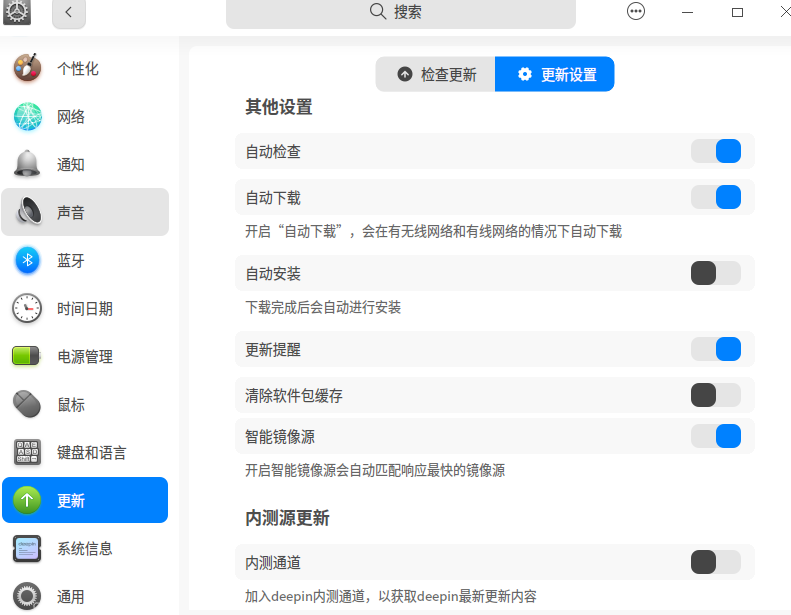Image resolution: width=791 pixels, height=615 pixels.
Task: Click the 内测通道 row label
Action: point(273,563)
